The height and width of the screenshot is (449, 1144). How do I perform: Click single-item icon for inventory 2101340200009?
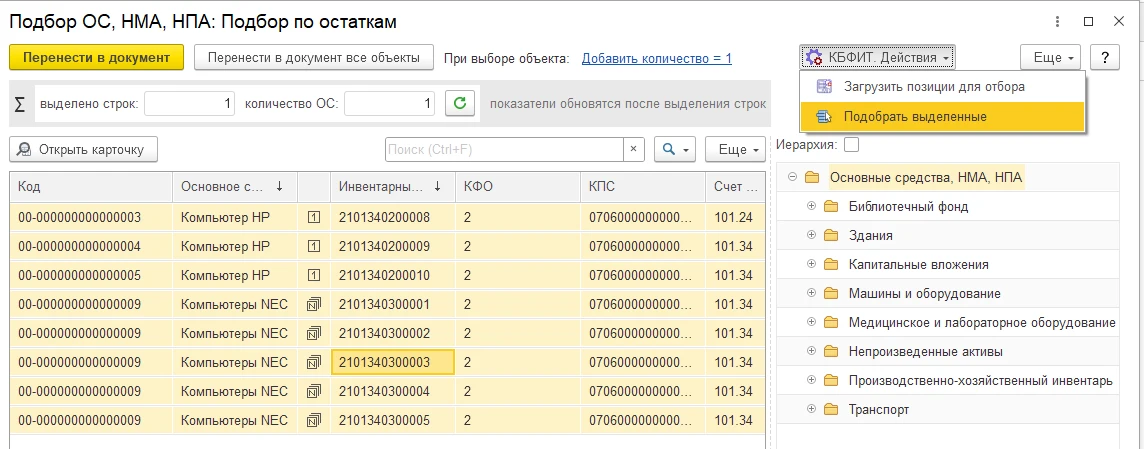314,247
